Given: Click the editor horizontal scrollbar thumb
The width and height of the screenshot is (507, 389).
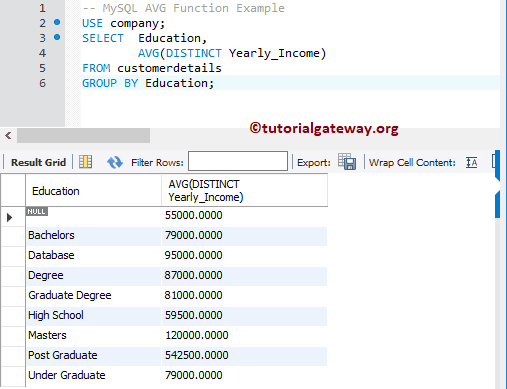Looking at the screenshot, I should pyautogui.click(x=83, y=135).
